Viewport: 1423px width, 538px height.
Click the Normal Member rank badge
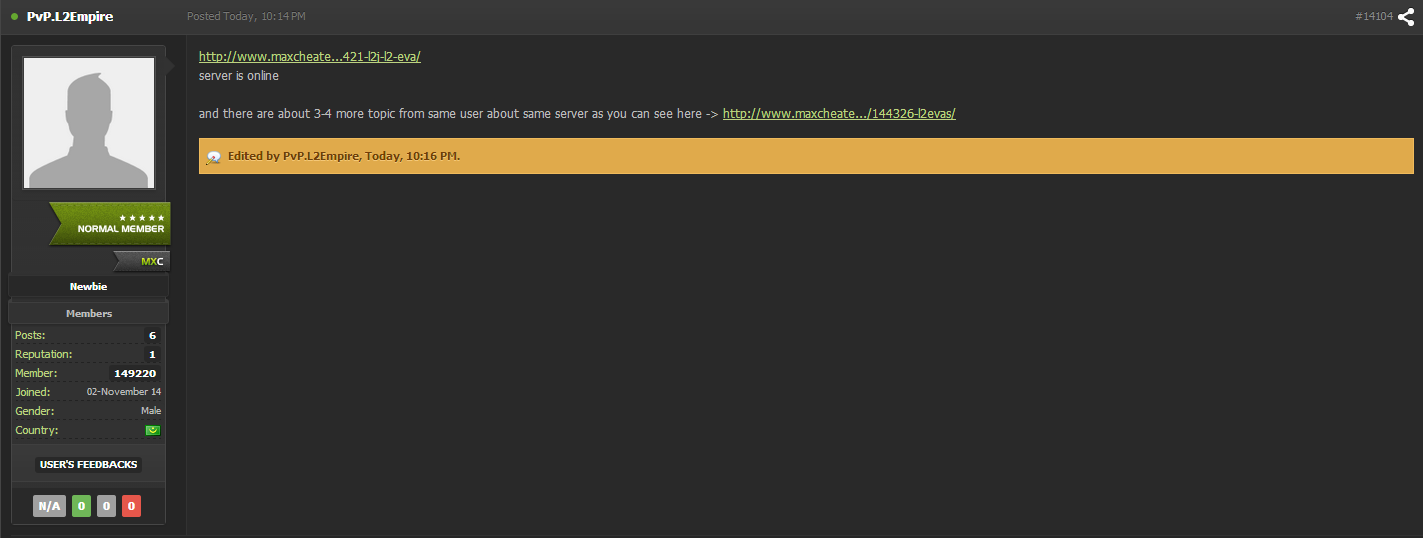(111, 224)
